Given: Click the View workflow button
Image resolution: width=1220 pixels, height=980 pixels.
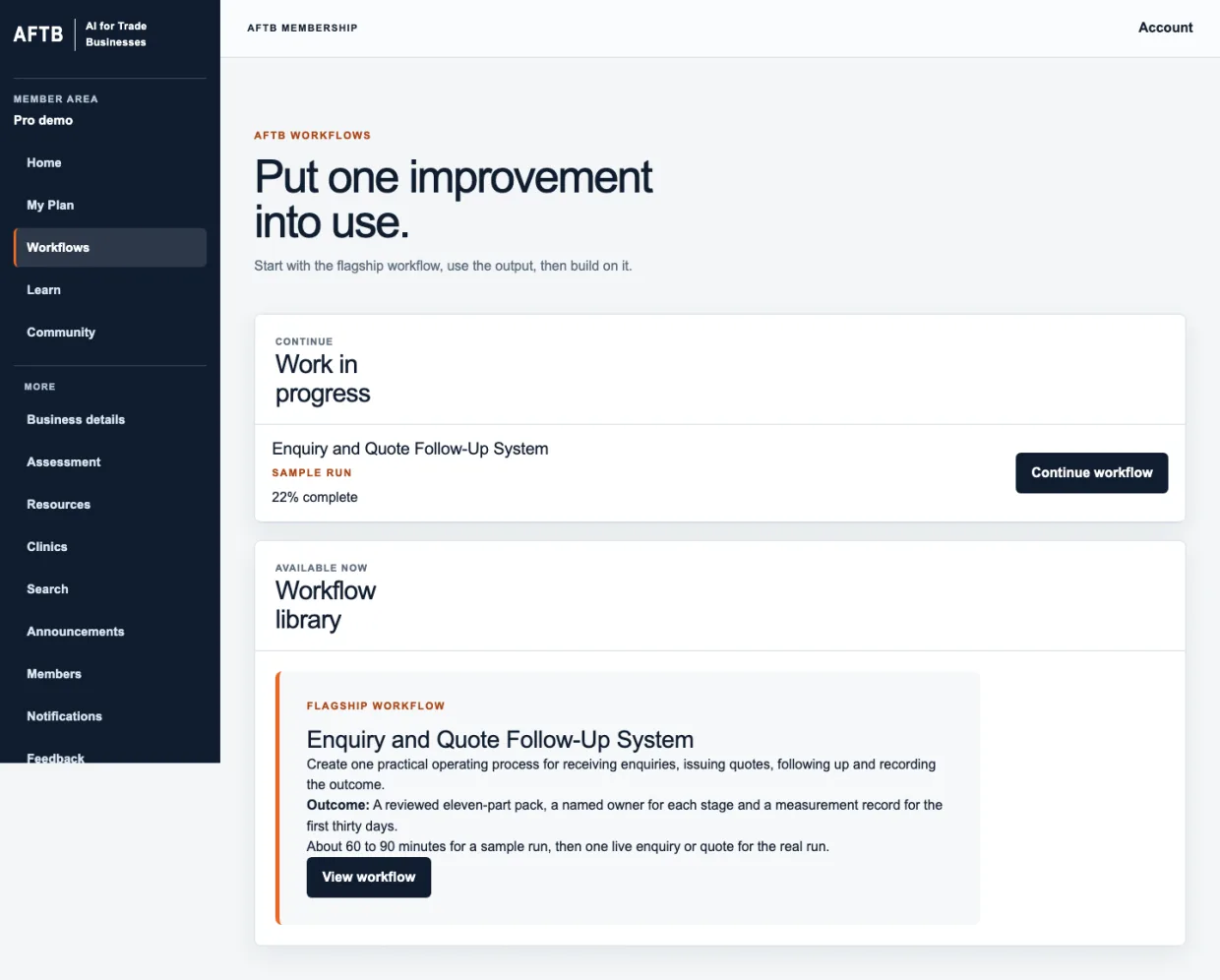Looking at the screenshot, I should click(369, 878).
